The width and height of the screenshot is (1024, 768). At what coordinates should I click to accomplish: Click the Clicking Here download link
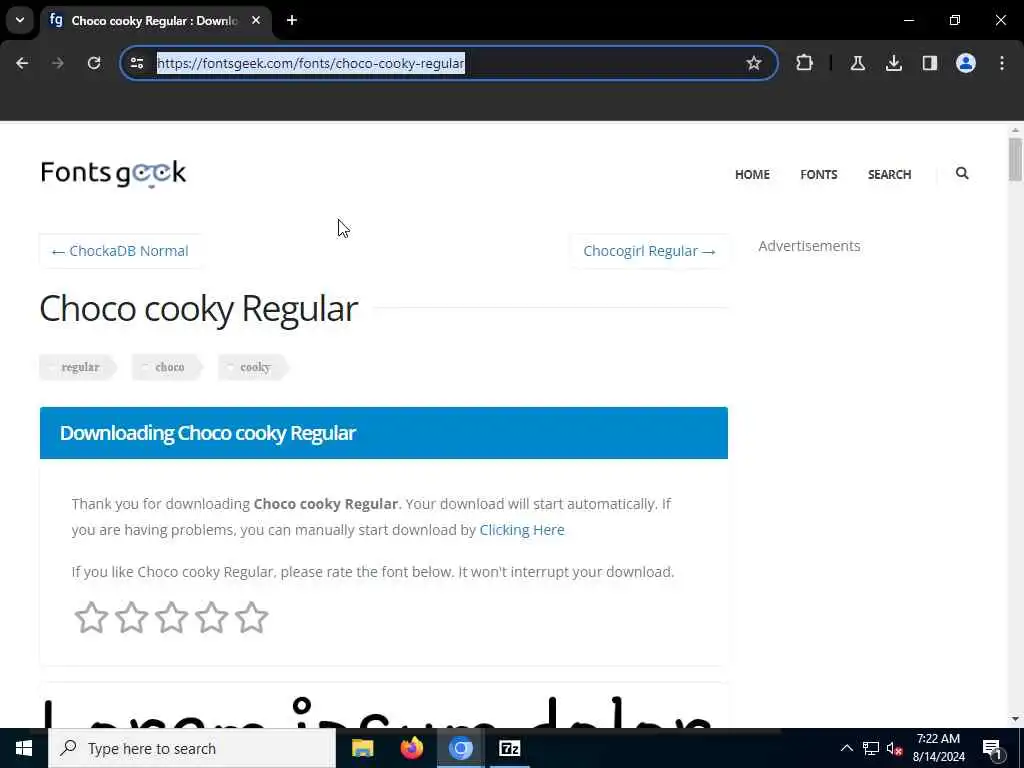(x=522, y=530)
